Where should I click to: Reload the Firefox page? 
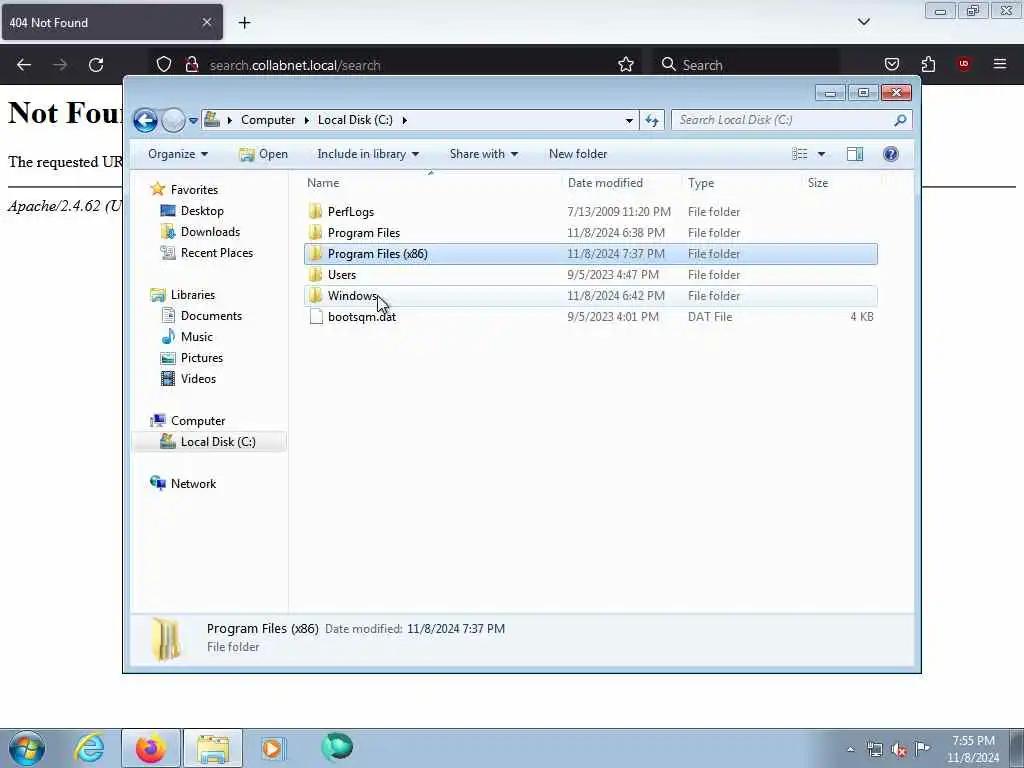[96, 65]
